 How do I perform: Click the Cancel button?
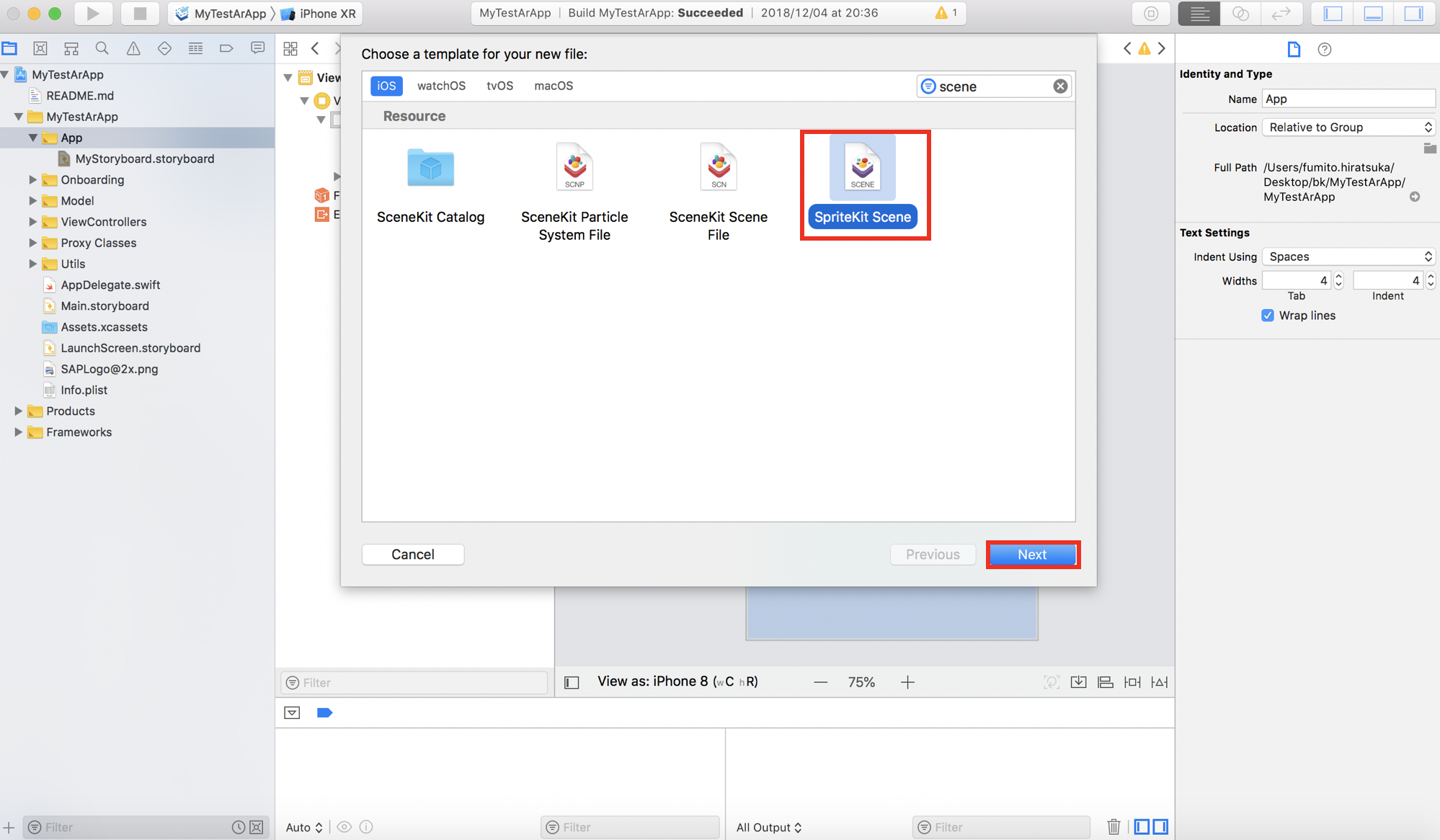coord(413,554)
